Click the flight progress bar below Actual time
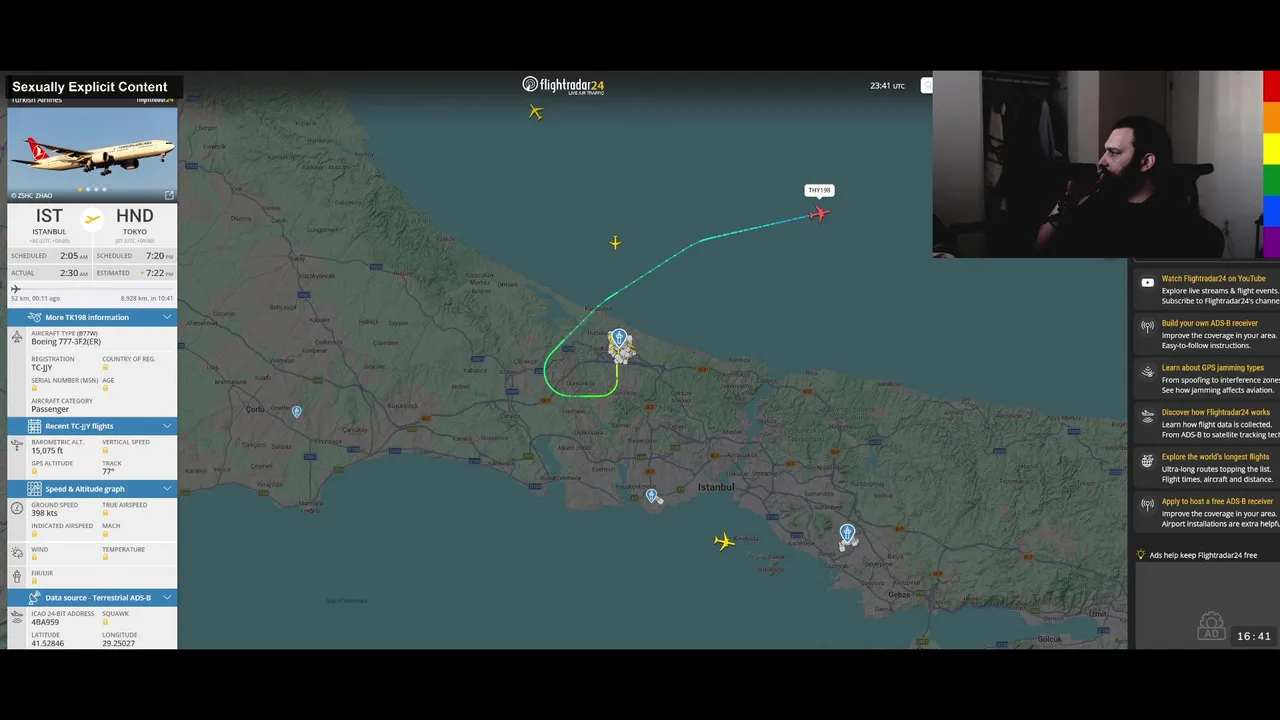 point(92,289)
